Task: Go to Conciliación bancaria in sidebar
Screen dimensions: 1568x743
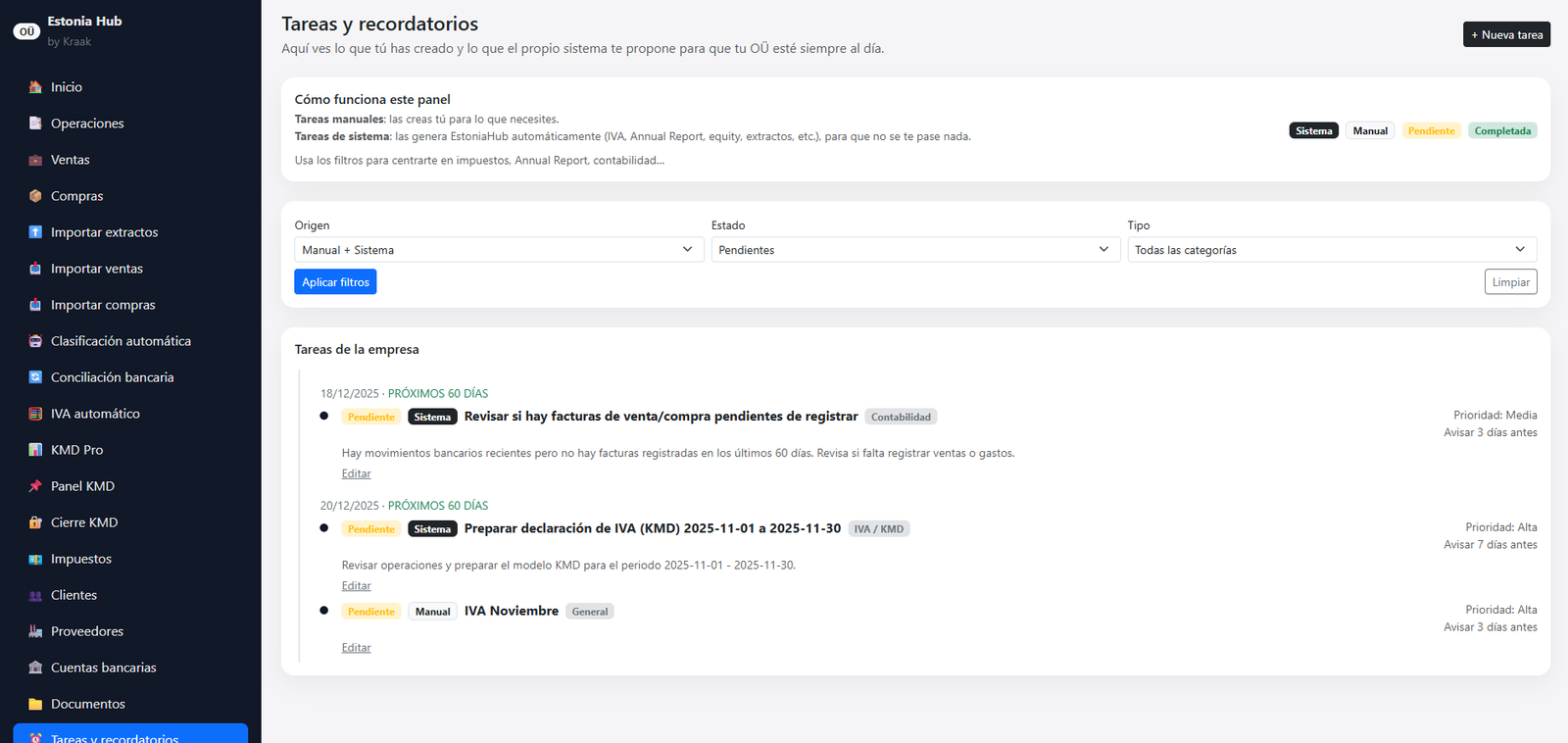Action: coord(112,377)
